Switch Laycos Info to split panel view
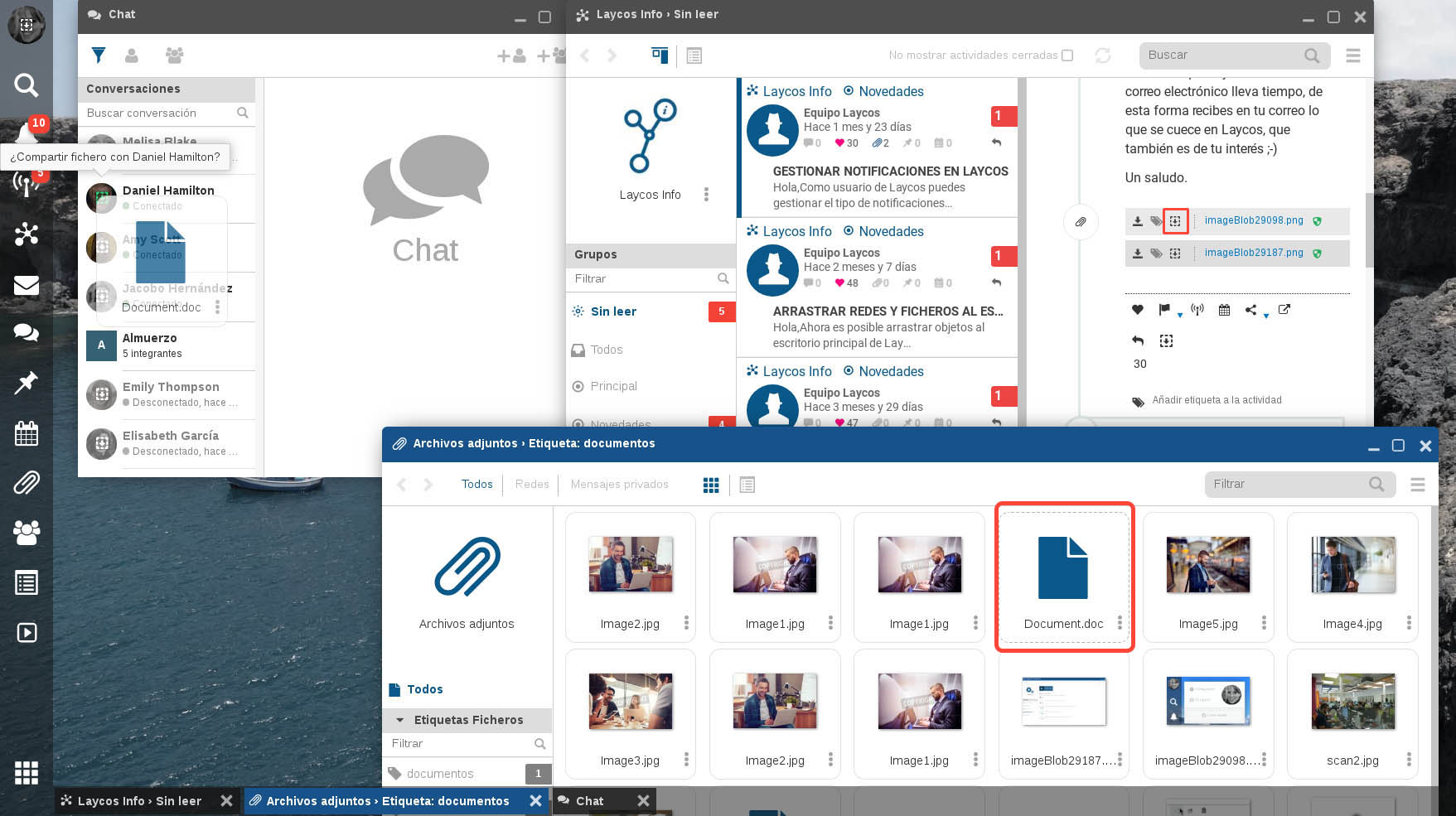The width and height of the screenshot is (1456, 816). [660, 56]
